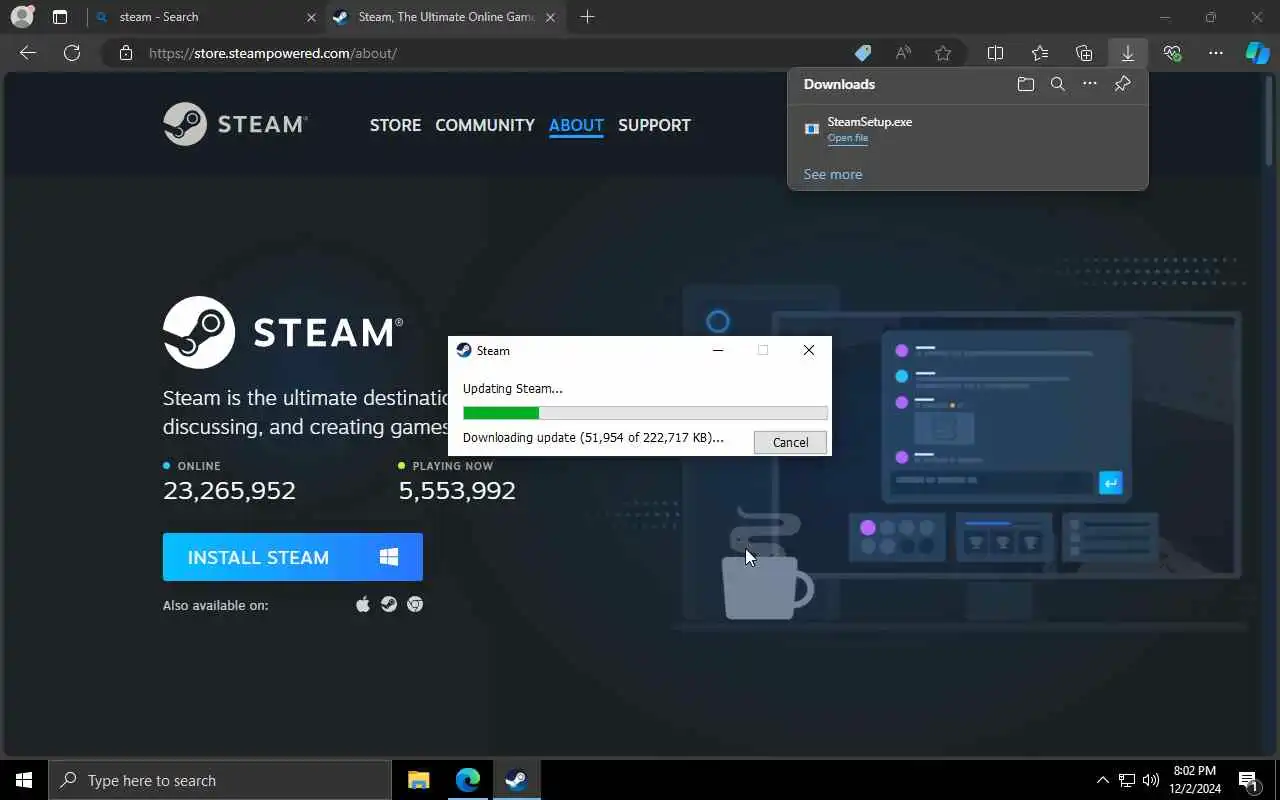Image resolution: width=1280 pixels, height=800 pixels.
Task: Minimize the Steam updater dialog
Action: coord(718,350)
